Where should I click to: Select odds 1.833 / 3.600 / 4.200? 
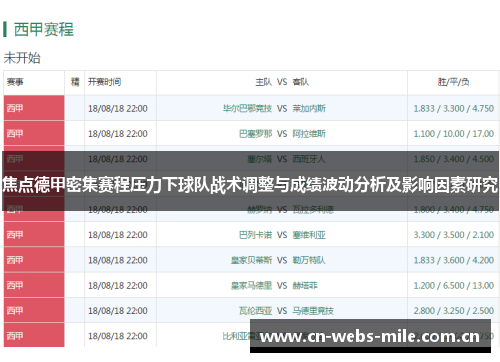pos(453,260)
